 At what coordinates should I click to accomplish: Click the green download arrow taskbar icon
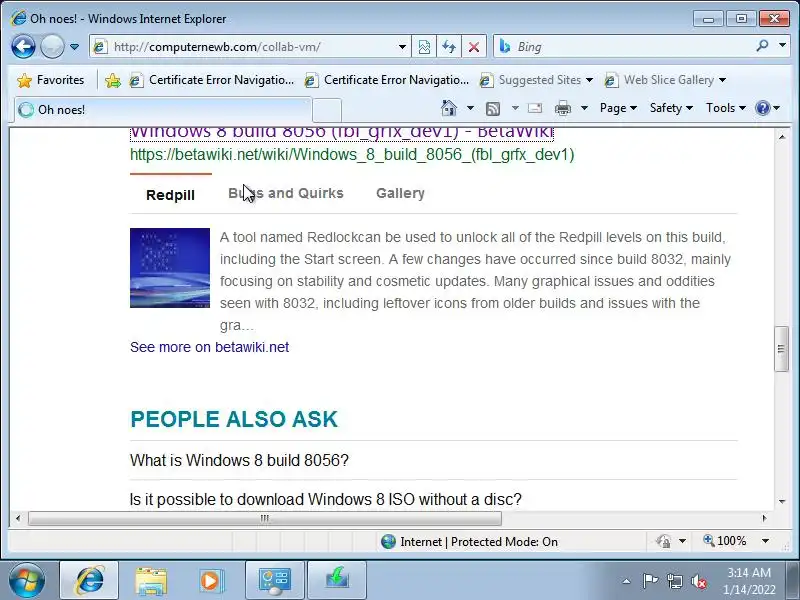[337, 581]
